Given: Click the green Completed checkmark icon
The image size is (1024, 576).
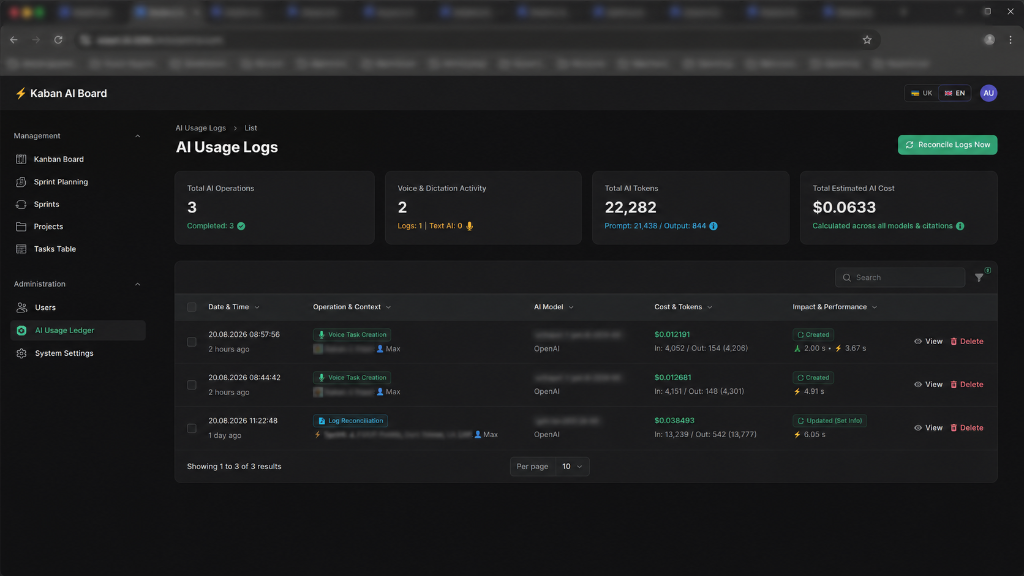Looking at the screenshot, I should [241, 226].
